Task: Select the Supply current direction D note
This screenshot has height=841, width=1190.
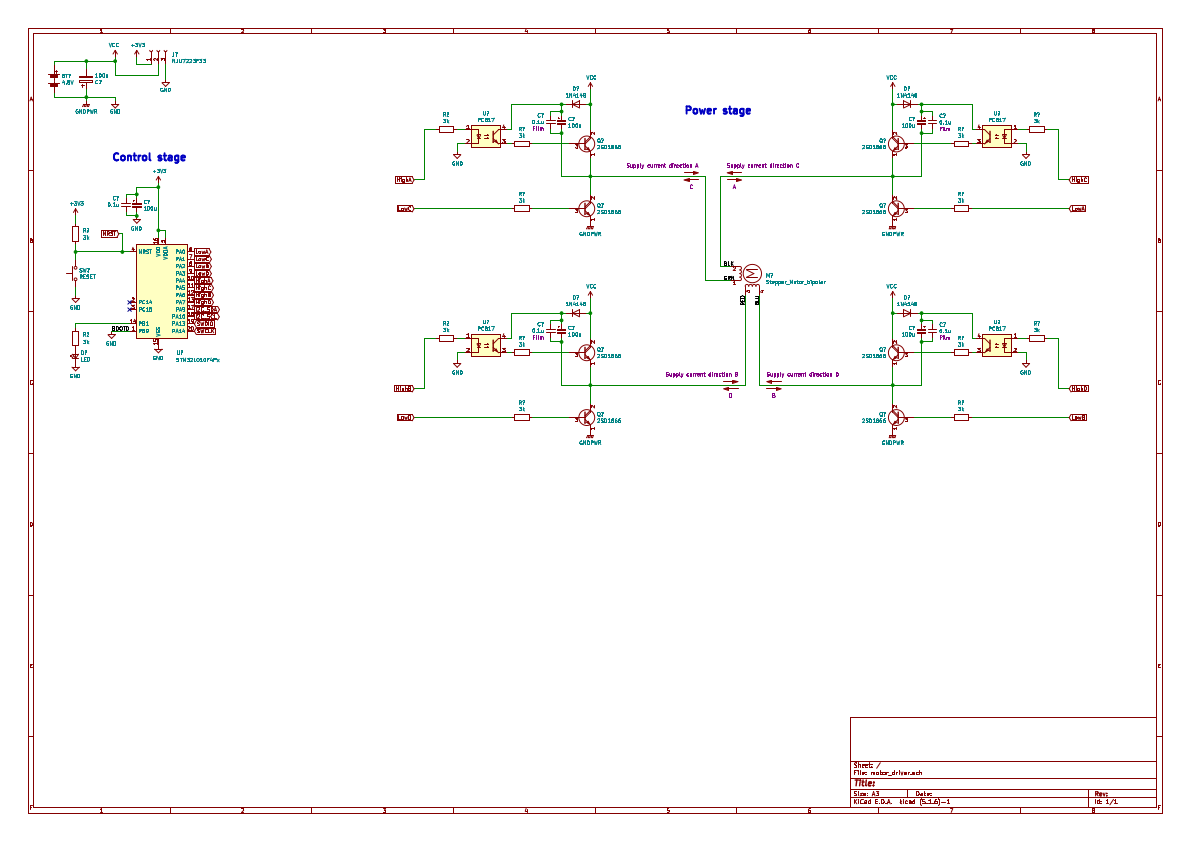Action: coord(803,375)
